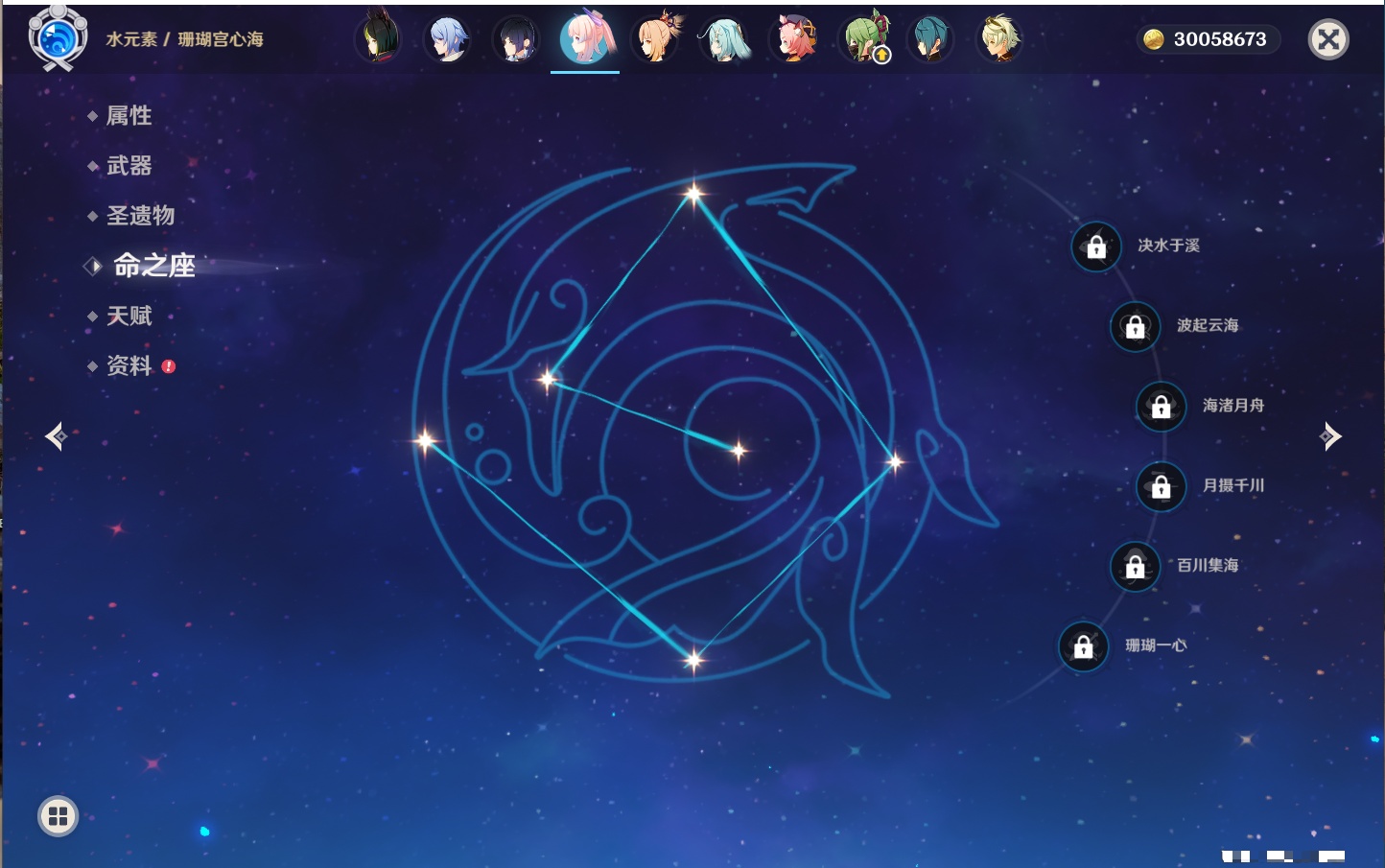Switch to Yoimiya's orange-blonde avatar

coord(655,39)
